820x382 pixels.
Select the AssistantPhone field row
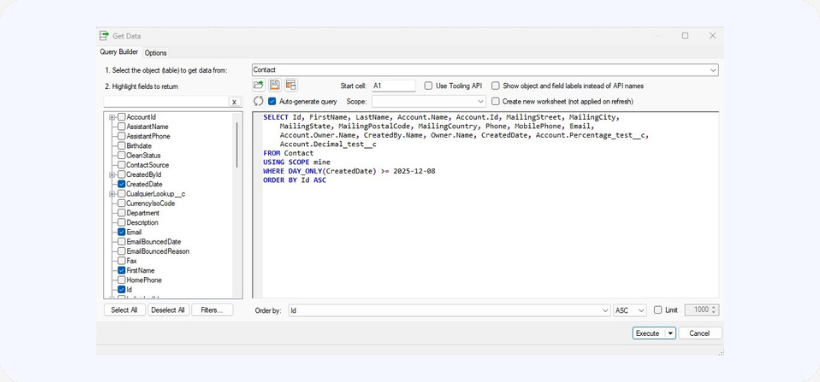coord(148,136)
